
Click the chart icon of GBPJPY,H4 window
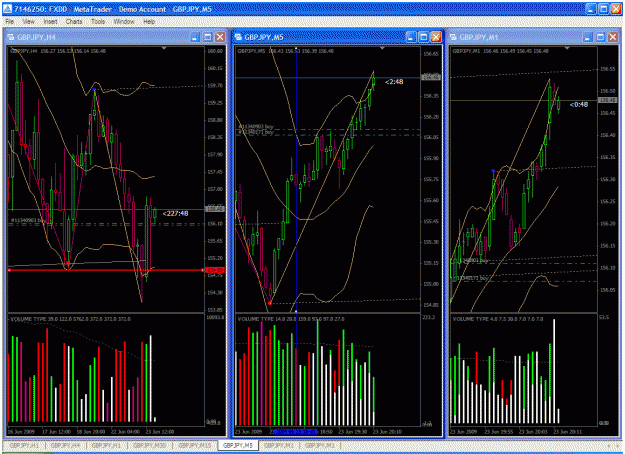coord(11,37)
